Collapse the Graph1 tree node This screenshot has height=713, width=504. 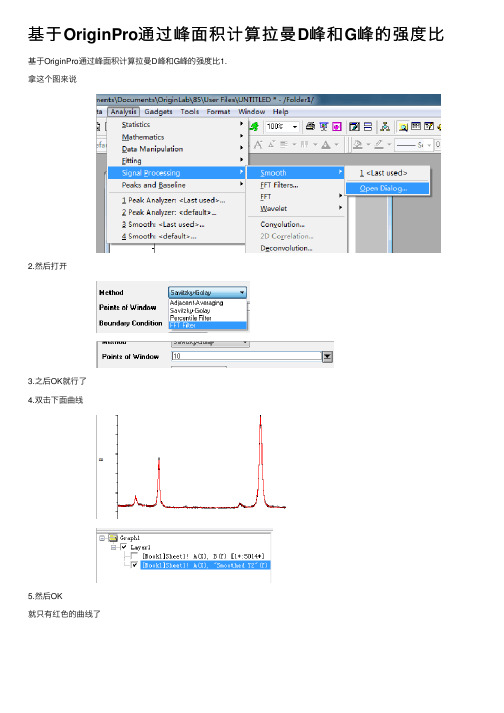pos(102,538)
